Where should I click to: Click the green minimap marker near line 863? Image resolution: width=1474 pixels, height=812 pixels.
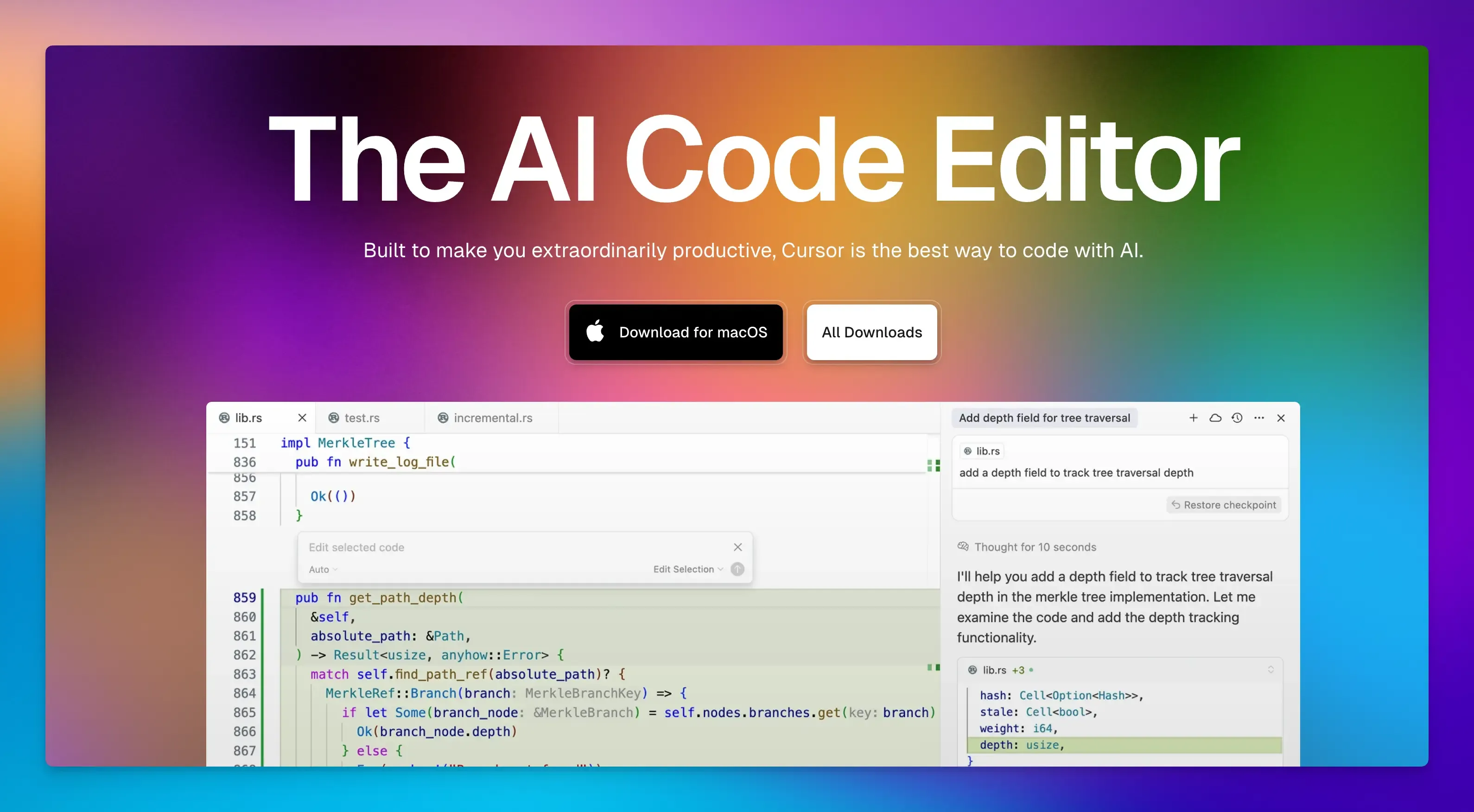[x=933, y=667]
